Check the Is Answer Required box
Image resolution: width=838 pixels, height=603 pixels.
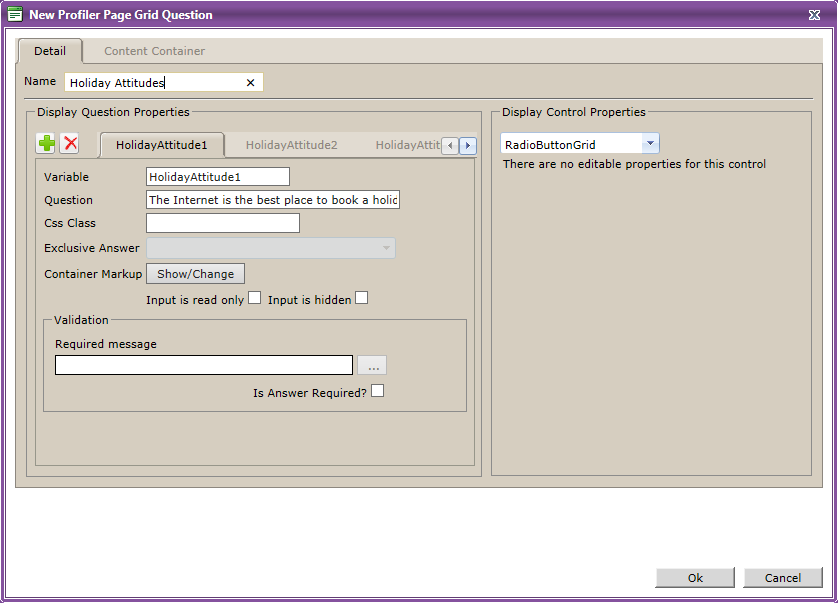[x=378, y=391]
